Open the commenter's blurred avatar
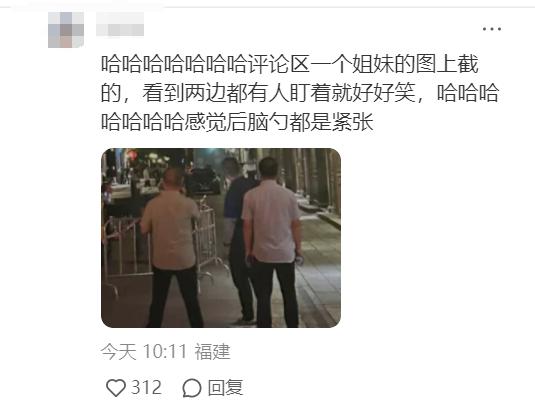Image resolution: width=535 pixels, height=402 pixels. click(x=66, y=30)
